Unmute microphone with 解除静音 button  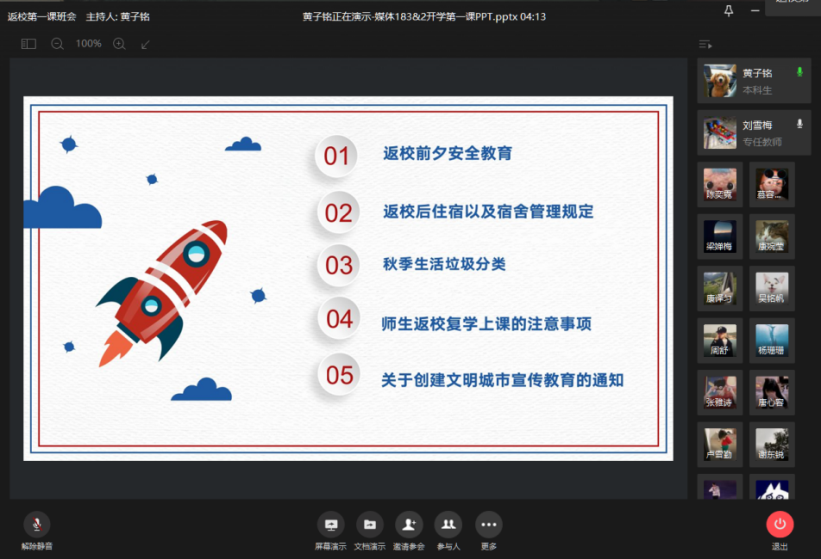[x=37, y=525]
